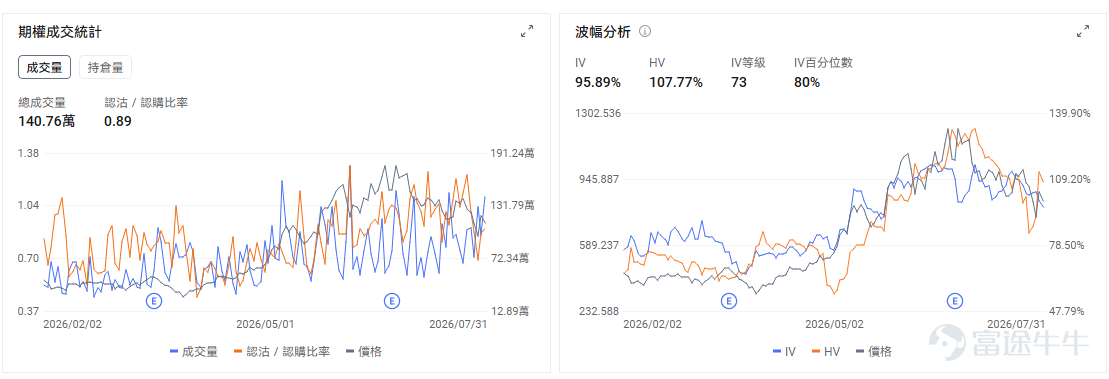
Task: Toggle the 認沽 / 認購比率 legend series
Action: click(x=281, y=351)
